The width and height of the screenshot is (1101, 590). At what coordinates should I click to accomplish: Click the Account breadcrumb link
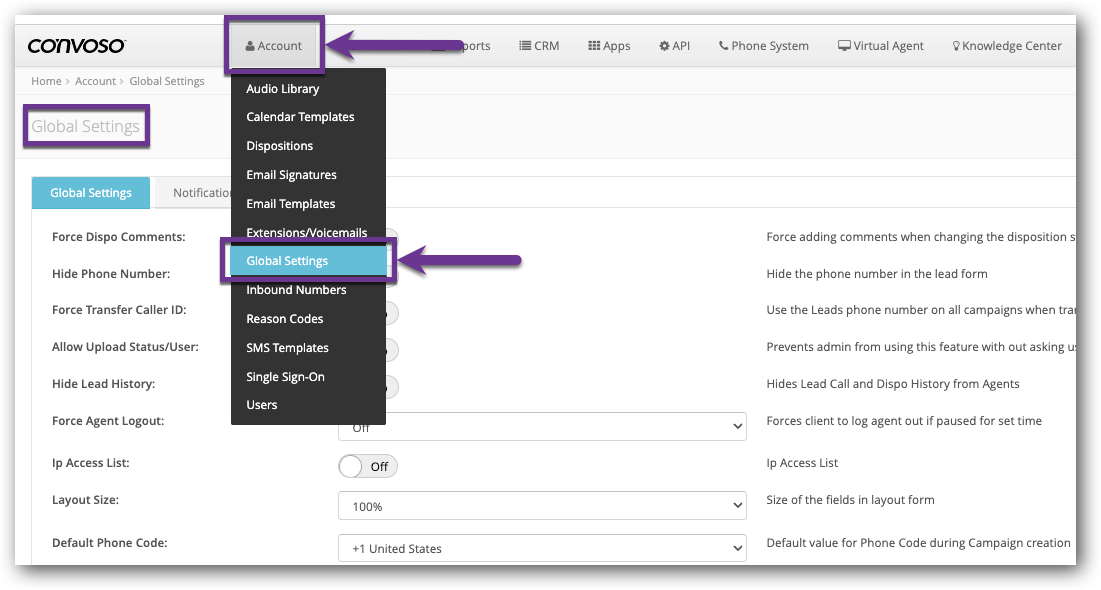(95, 81)
